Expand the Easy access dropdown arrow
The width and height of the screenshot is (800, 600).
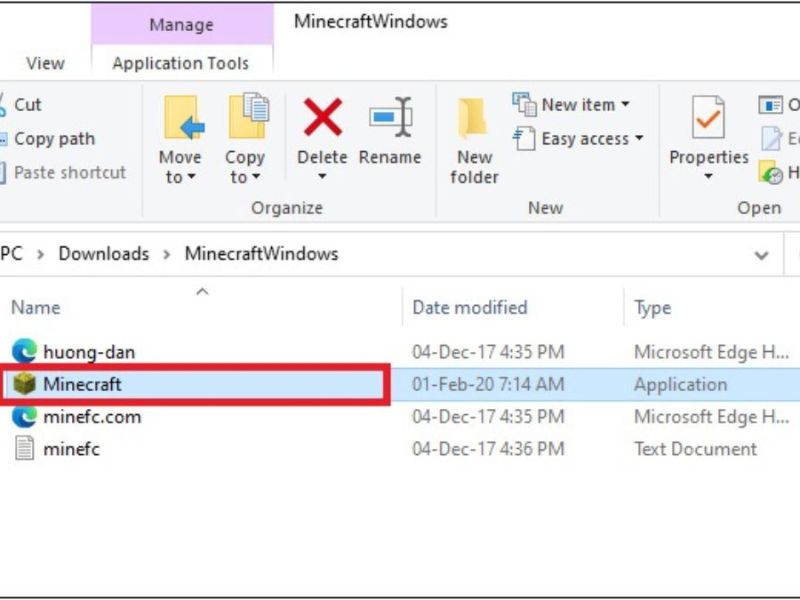pos(639,138)
